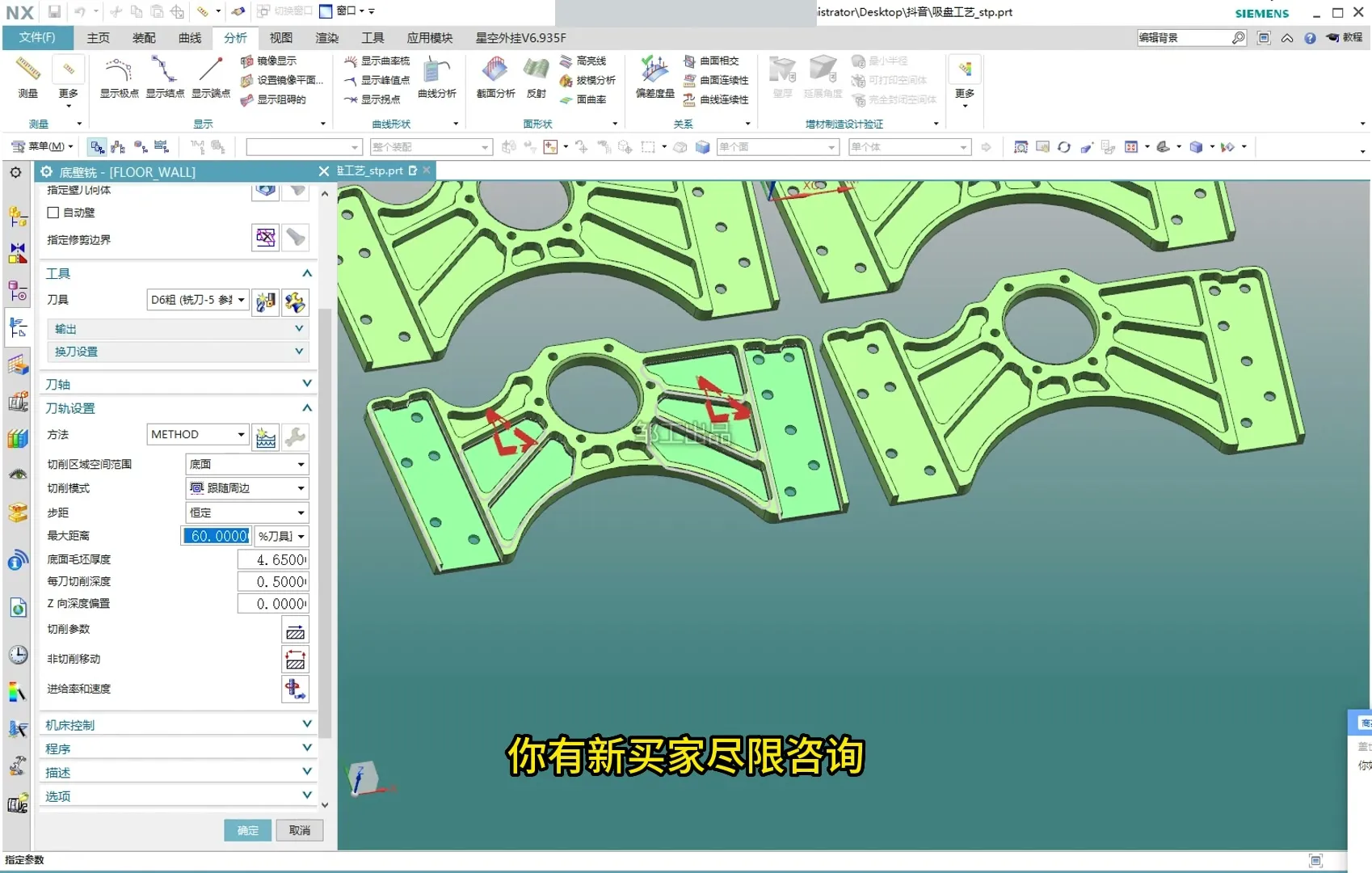The width and height of the screenshot is (1372, 873).
Task: Click 指定修剪边界 select trim boundary icon
Action: click(x=265, y=238)
